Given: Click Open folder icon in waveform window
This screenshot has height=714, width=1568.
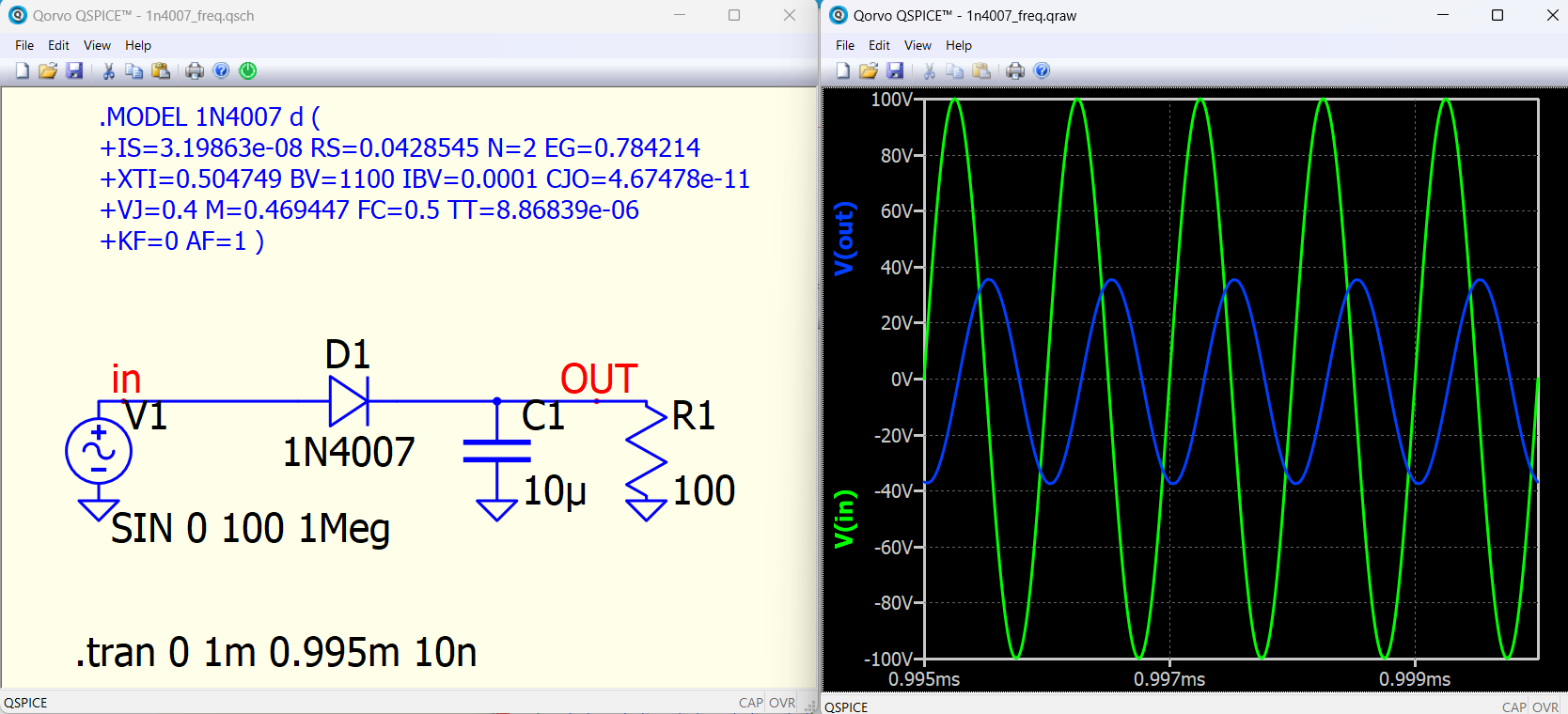Looking at the screenshot, I should click(869, 70).
